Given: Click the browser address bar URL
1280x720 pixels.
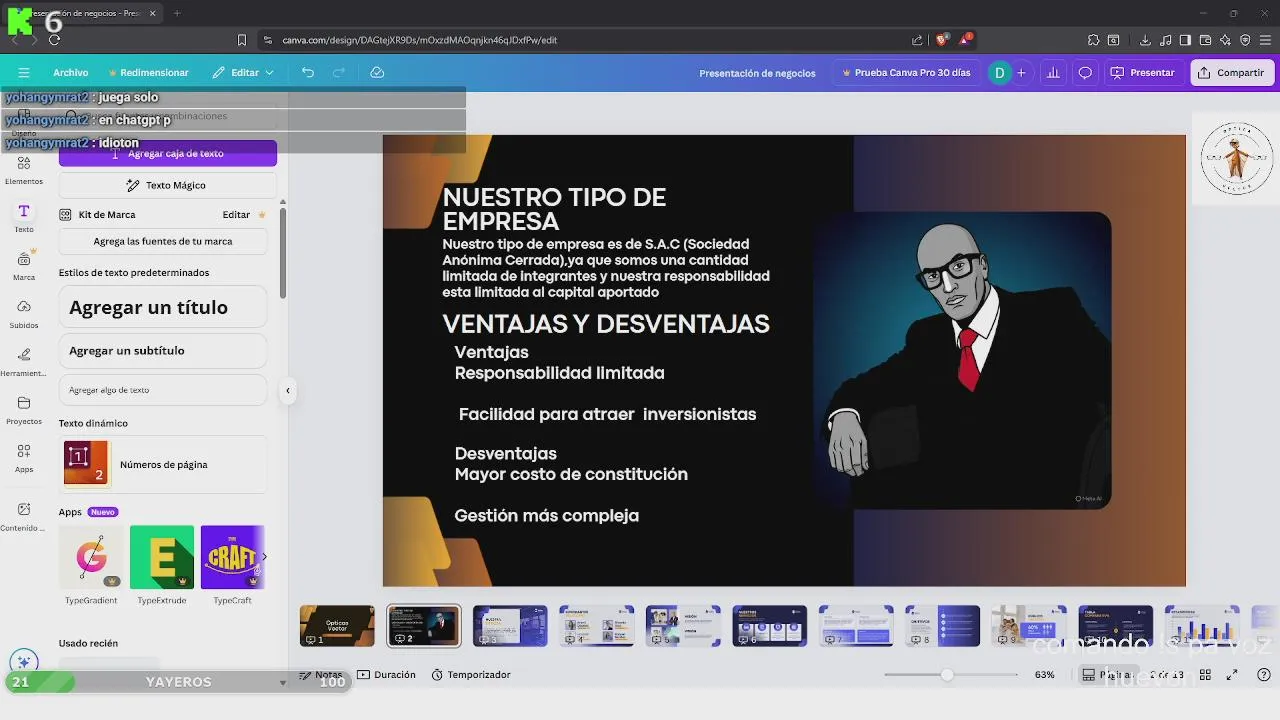Looking at the screenshot, I should (419, 40).
